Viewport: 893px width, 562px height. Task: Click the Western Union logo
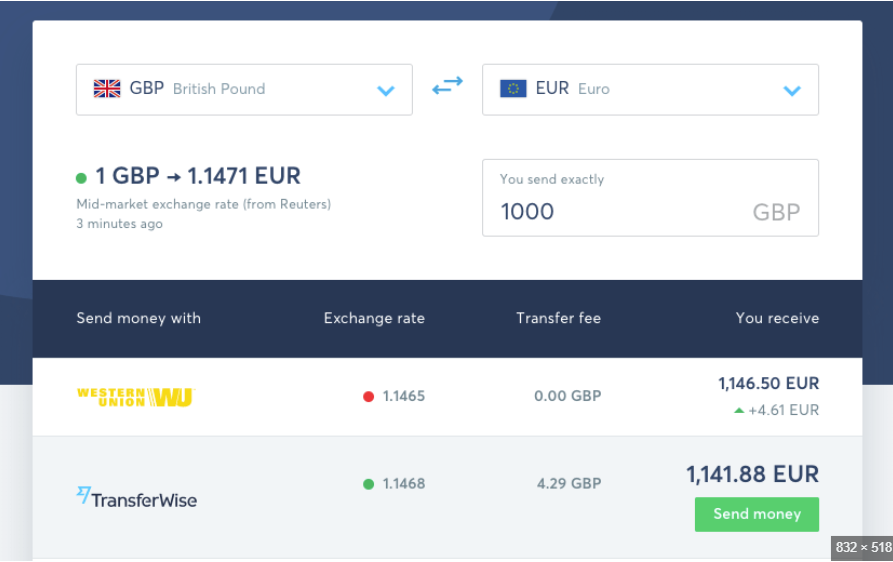(135, 397)
